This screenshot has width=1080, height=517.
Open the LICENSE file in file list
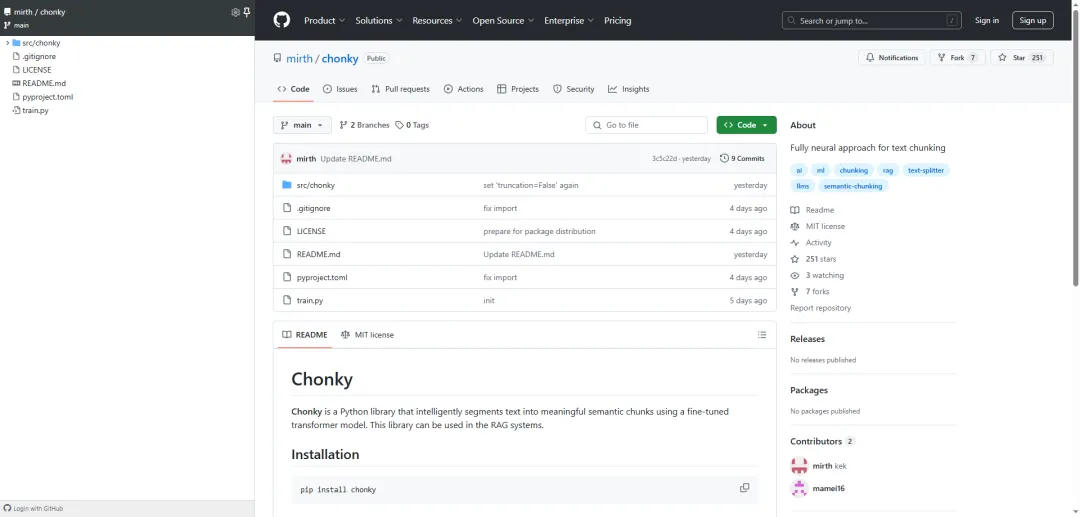tap(311, 231)
